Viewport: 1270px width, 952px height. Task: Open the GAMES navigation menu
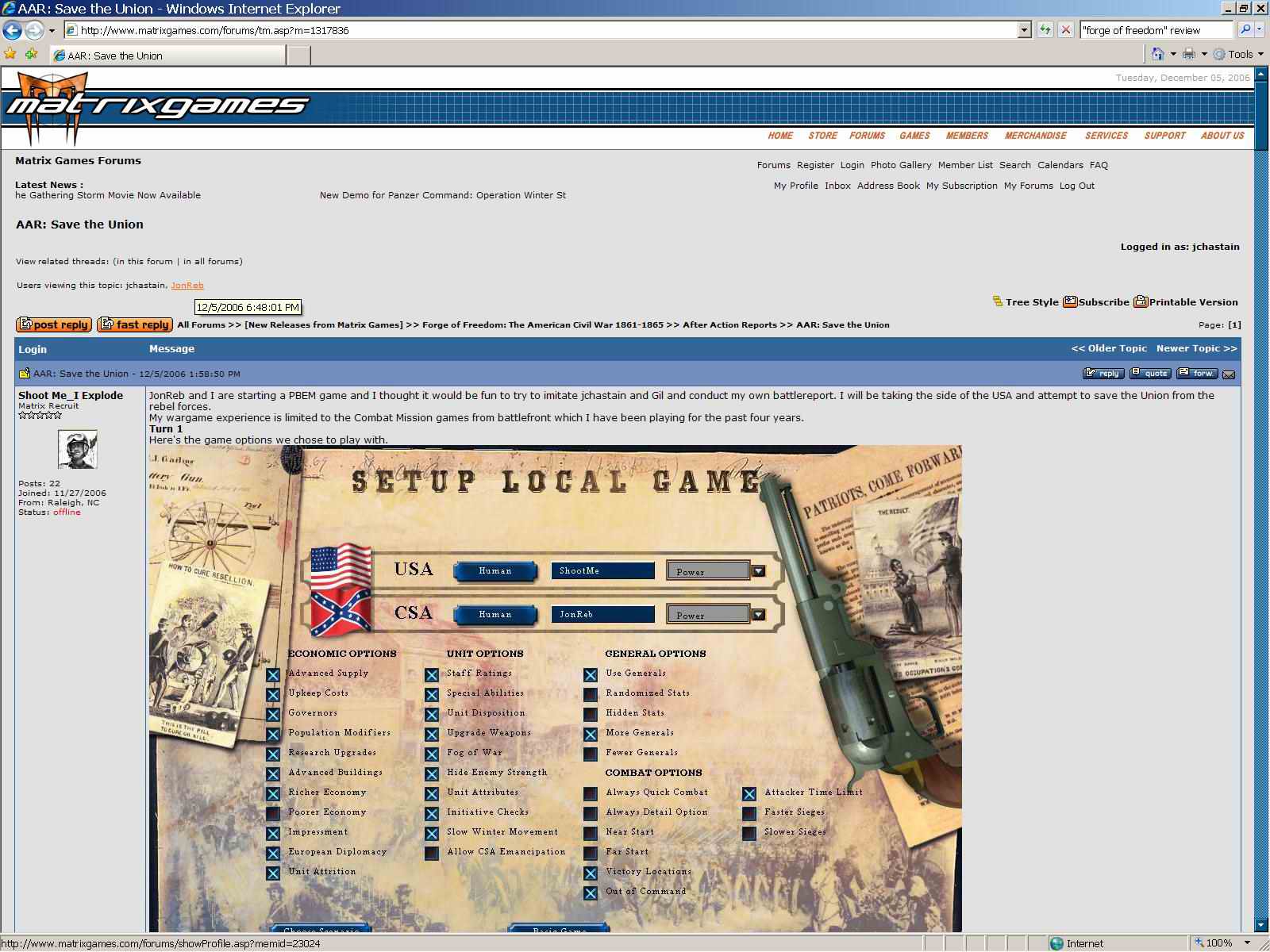914,136
